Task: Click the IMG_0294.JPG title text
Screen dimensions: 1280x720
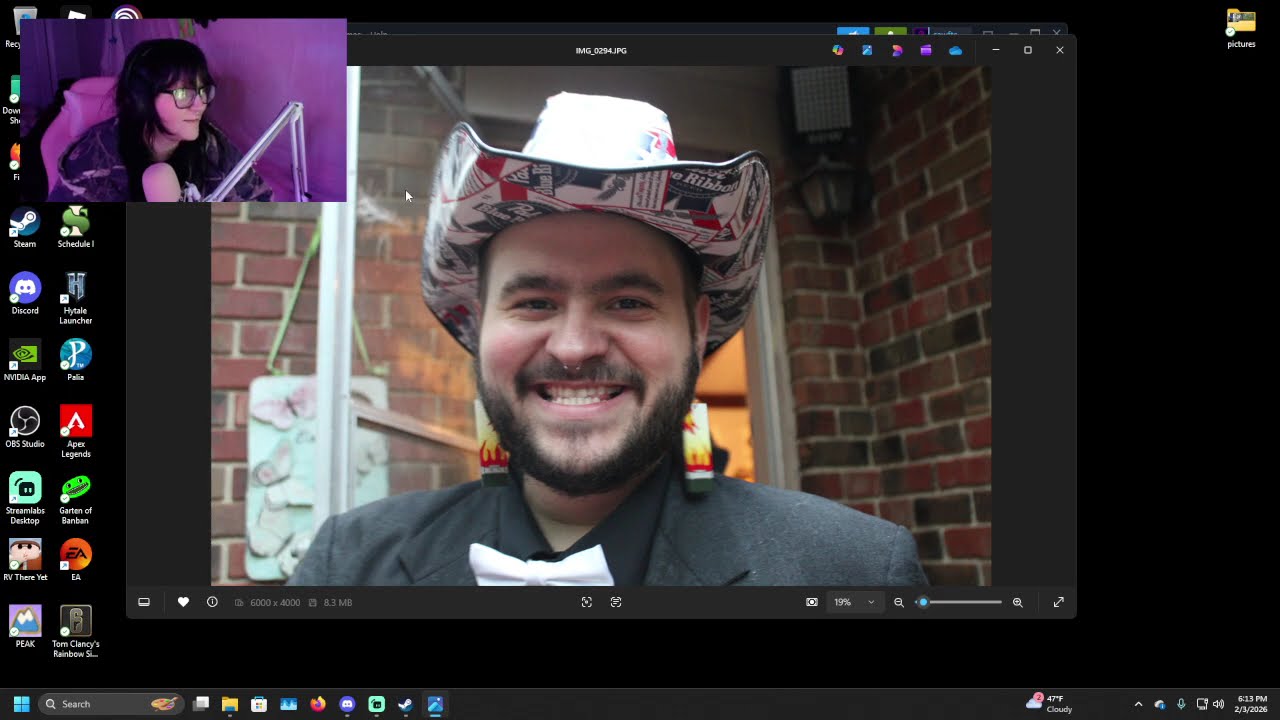Action: point(601,50)
